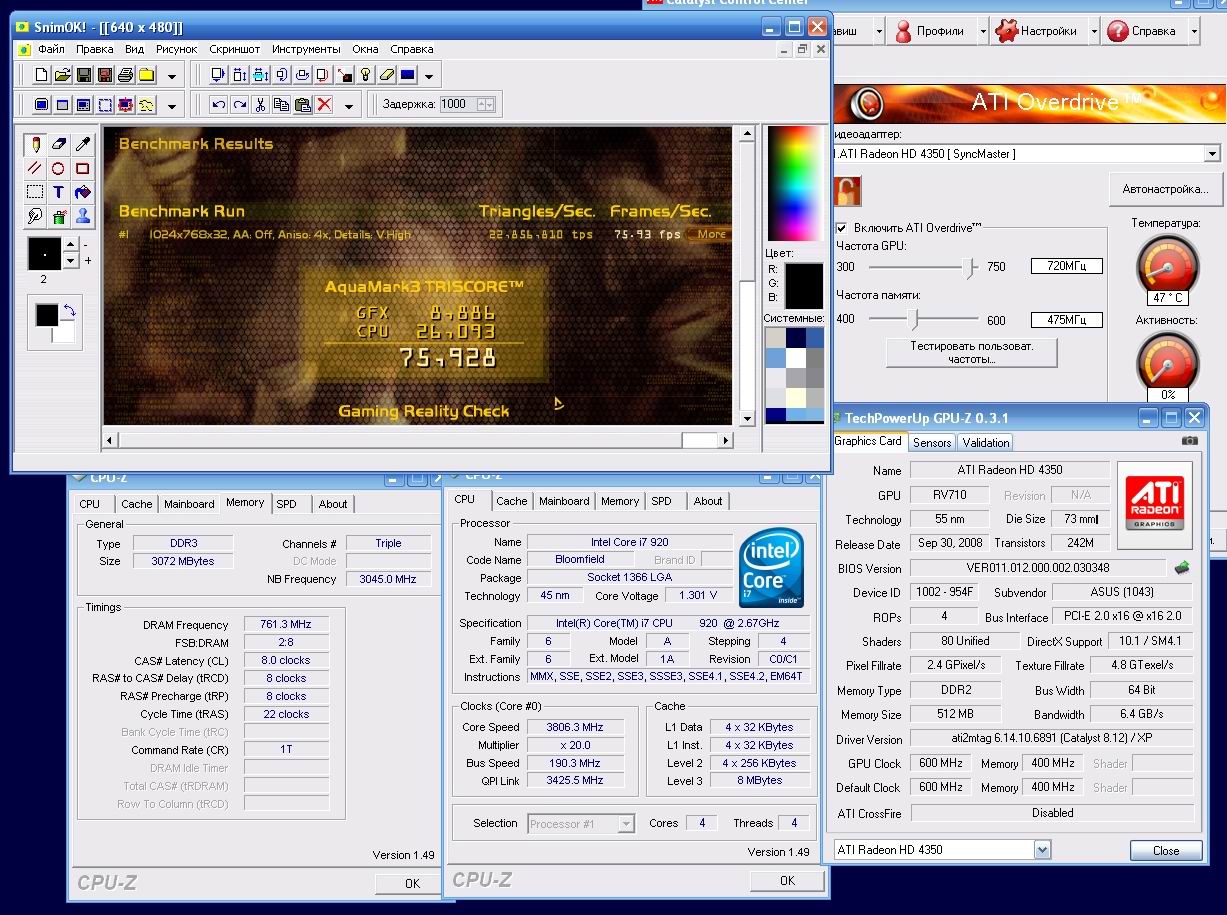Open the Инструменты menu in SnimOK
Screen dimensions: 1227x915
point(306,49)
